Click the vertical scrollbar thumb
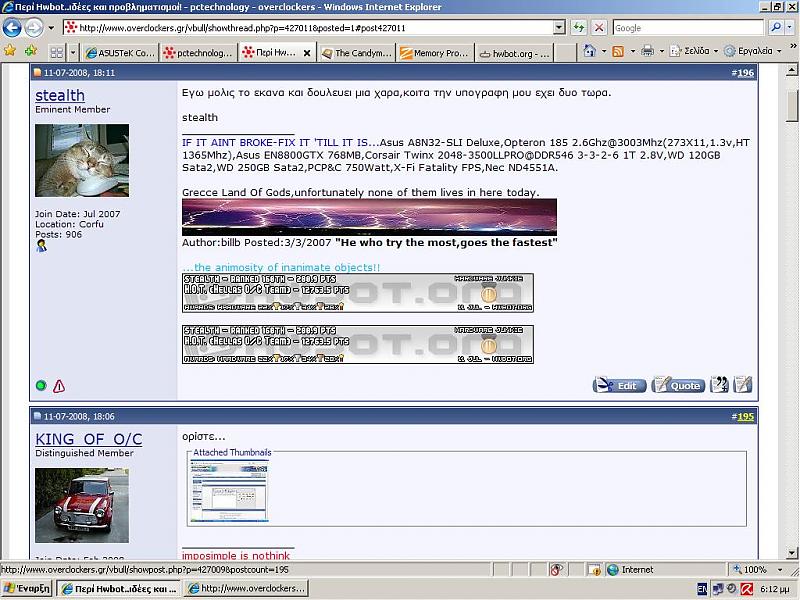 tap(792, 106)
